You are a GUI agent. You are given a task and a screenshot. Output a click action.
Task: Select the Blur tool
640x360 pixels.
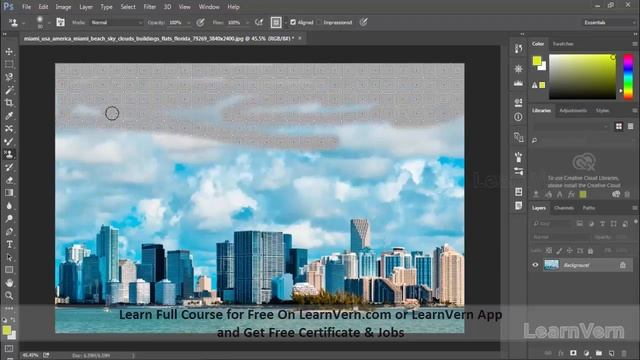[x=9, y=206]
